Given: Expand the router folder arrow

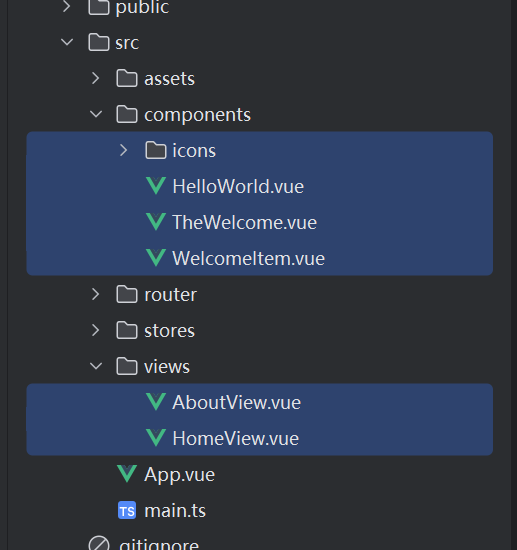Looking at the screenshot, I should (95, 294).
